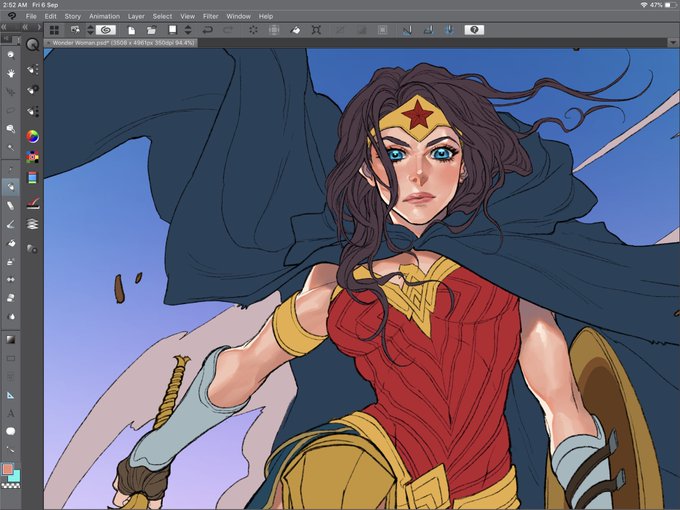Viewport: 680px width, 510px height.
Task: Select the Lasso selection tool
Action: coord(11,111)
